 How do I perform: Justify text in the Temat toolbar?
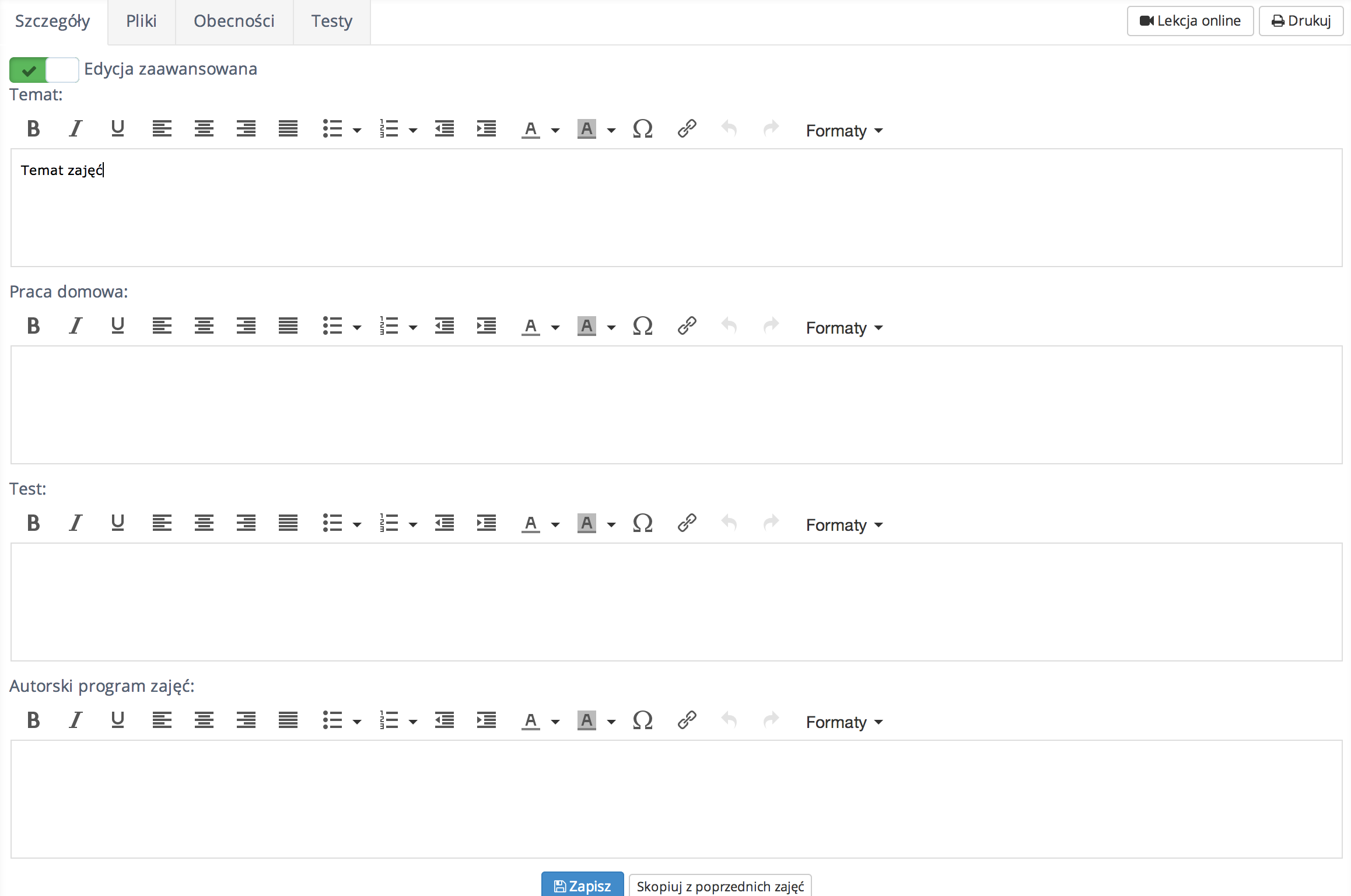click(288, 128)
